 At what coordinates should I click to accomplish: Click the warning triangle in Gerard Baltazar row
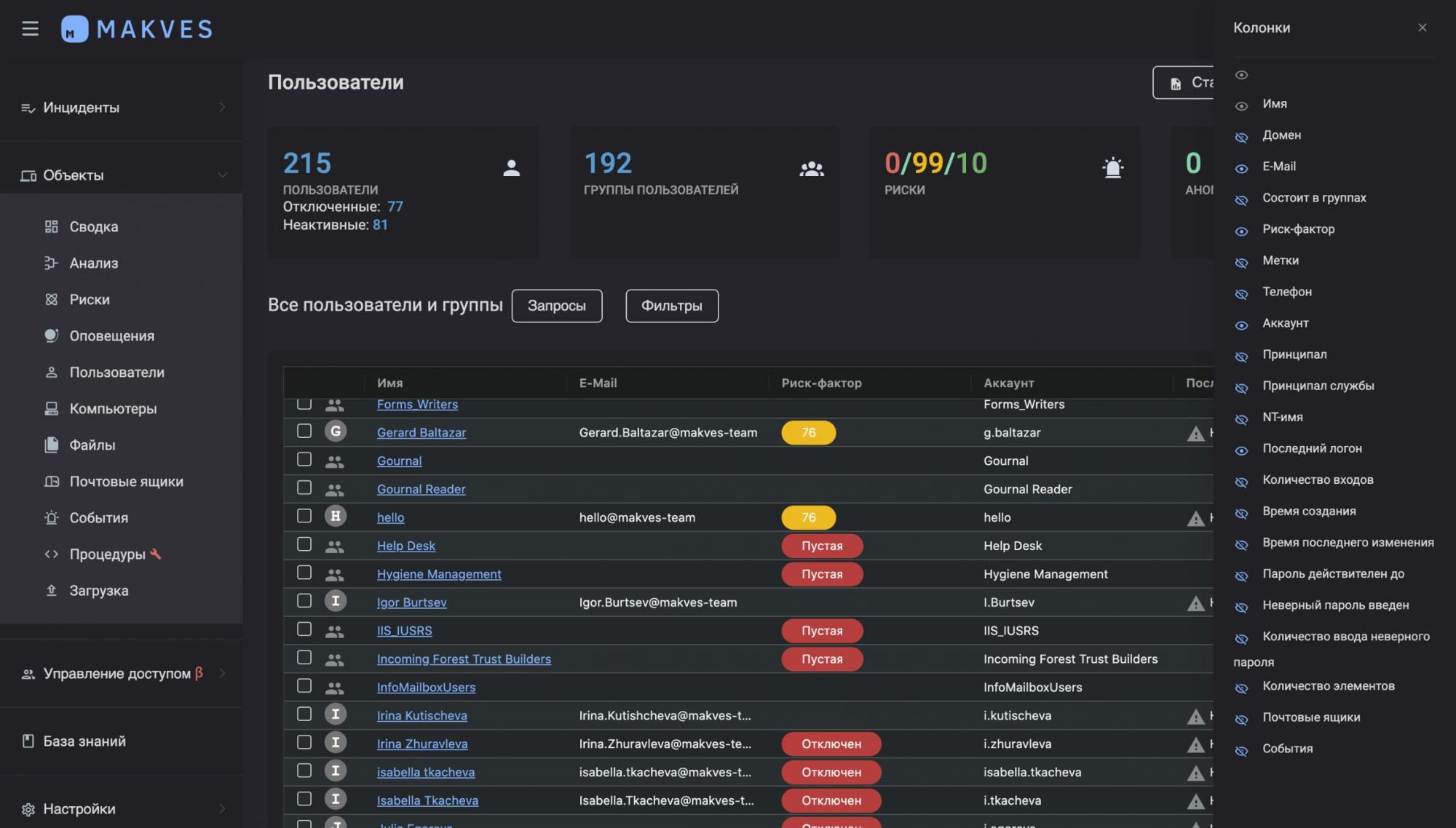coord(1195,434)
